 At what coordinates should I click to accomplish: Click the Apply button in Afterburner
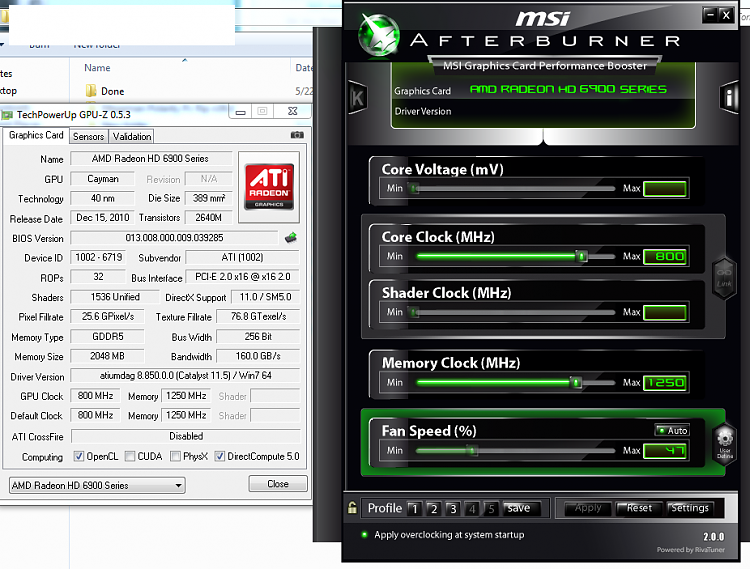[588, 508]
